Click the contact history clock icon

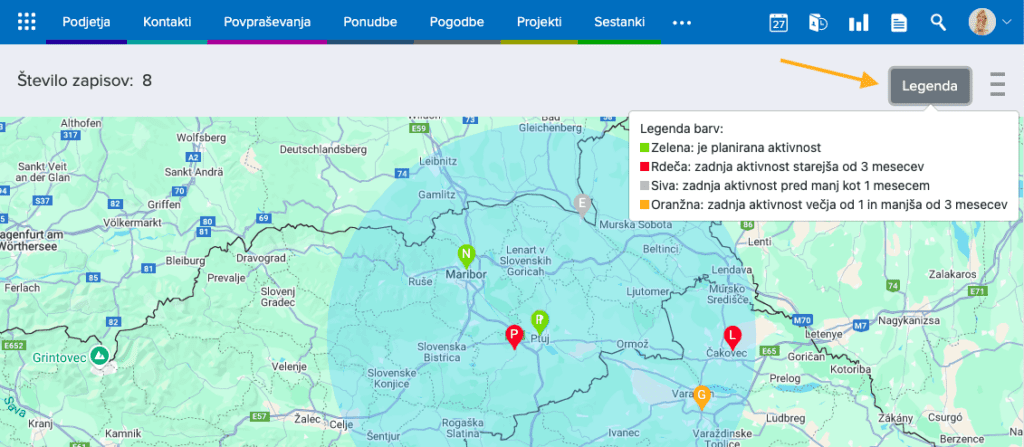click(818, 22)
